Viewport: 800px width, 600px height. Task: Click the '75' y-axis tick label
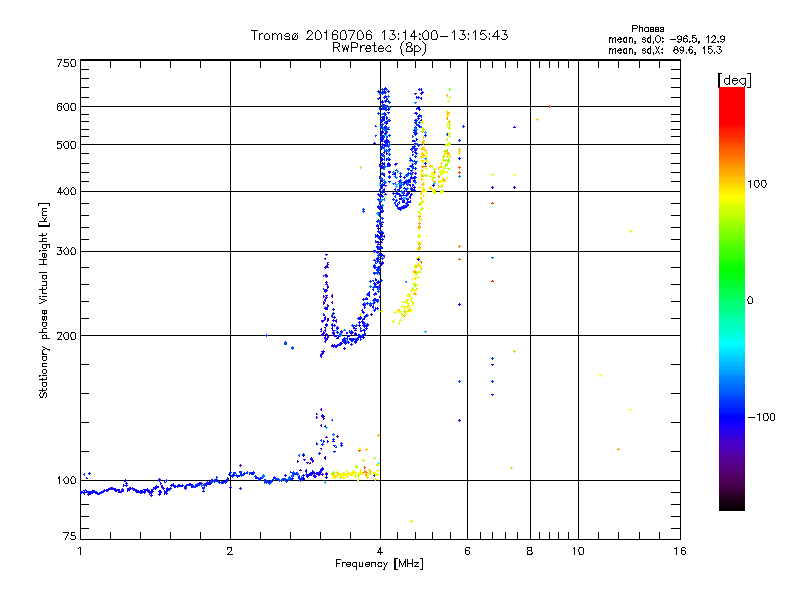coord(70,536)
